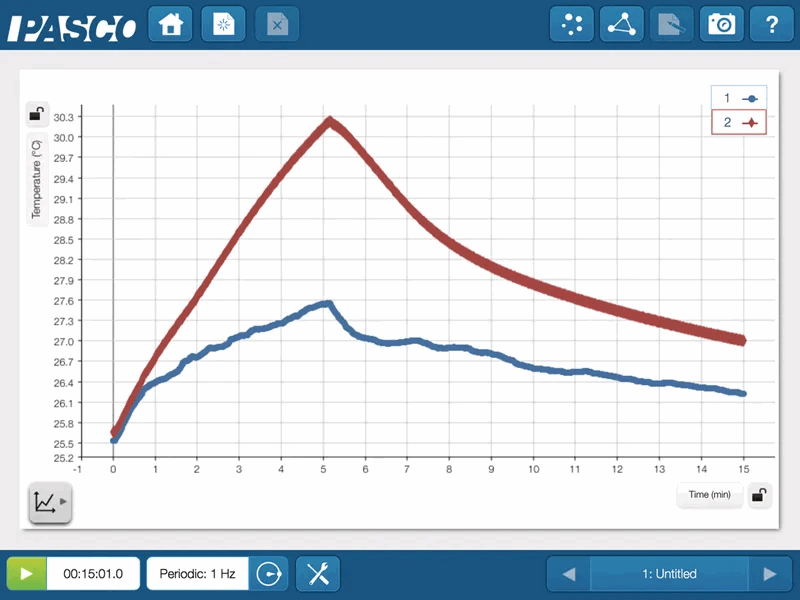
Task: Select run 2 in the legend
Action: coord(738,122)
